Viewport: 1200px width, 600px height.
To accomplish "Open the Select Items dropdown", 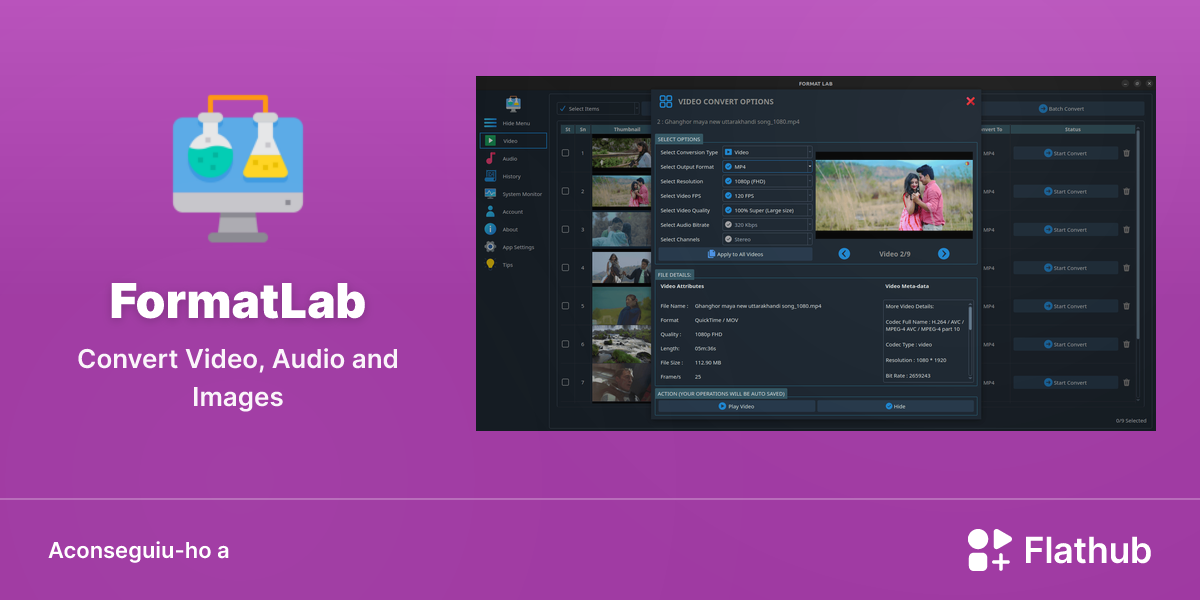I will pyautogui.click(x=598, y=108).
